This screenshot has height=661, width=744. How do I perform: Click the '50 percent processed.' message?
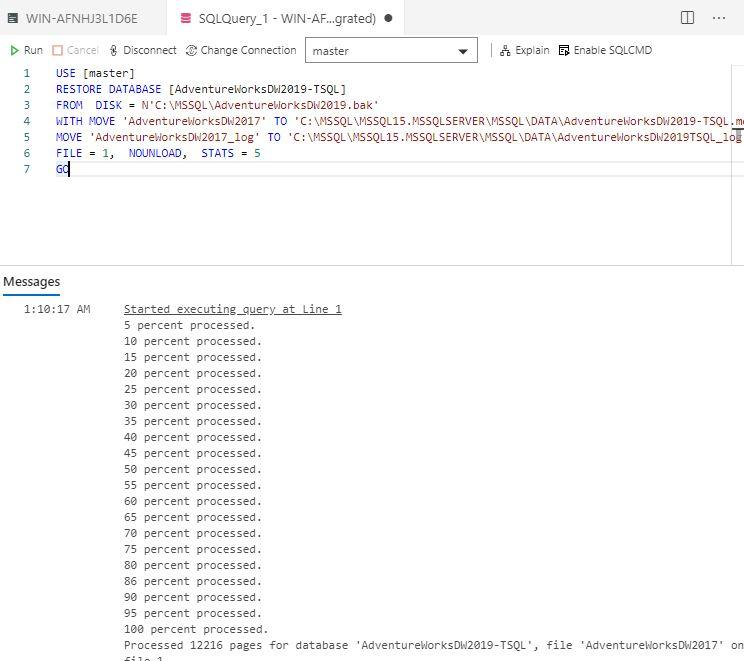point(193,469)
